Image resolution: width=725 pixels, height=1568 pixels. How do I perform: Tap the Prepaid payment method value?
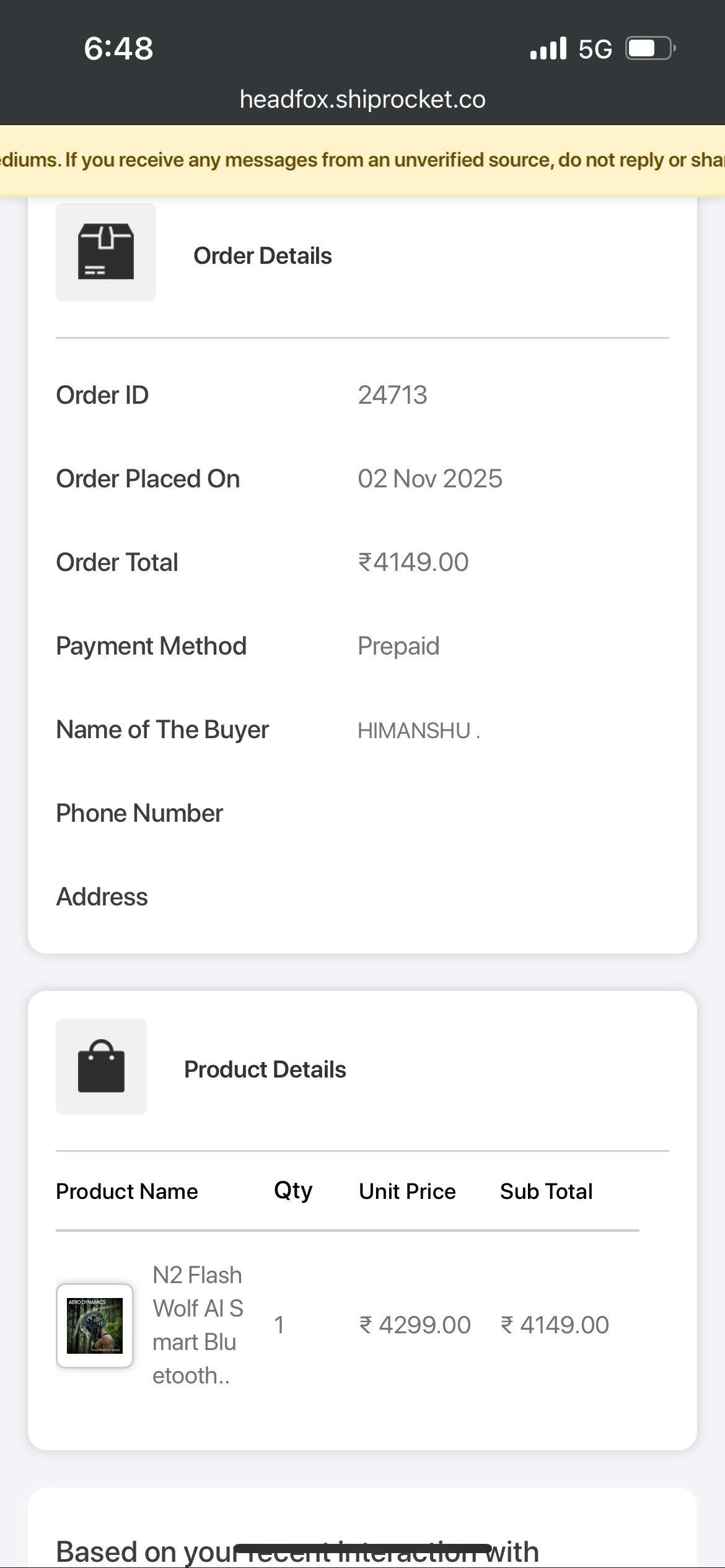(398, 646)
